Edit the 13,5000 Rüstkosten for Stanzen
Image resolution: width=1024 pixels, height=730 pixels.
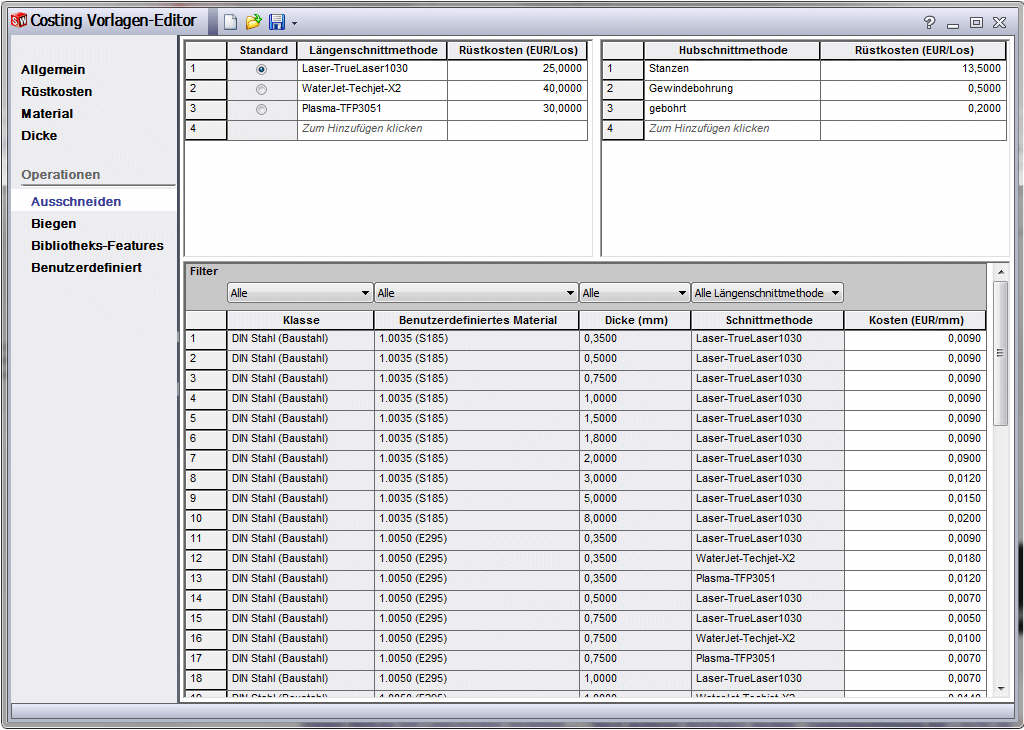pyautogui.click(x=913, y=69)
